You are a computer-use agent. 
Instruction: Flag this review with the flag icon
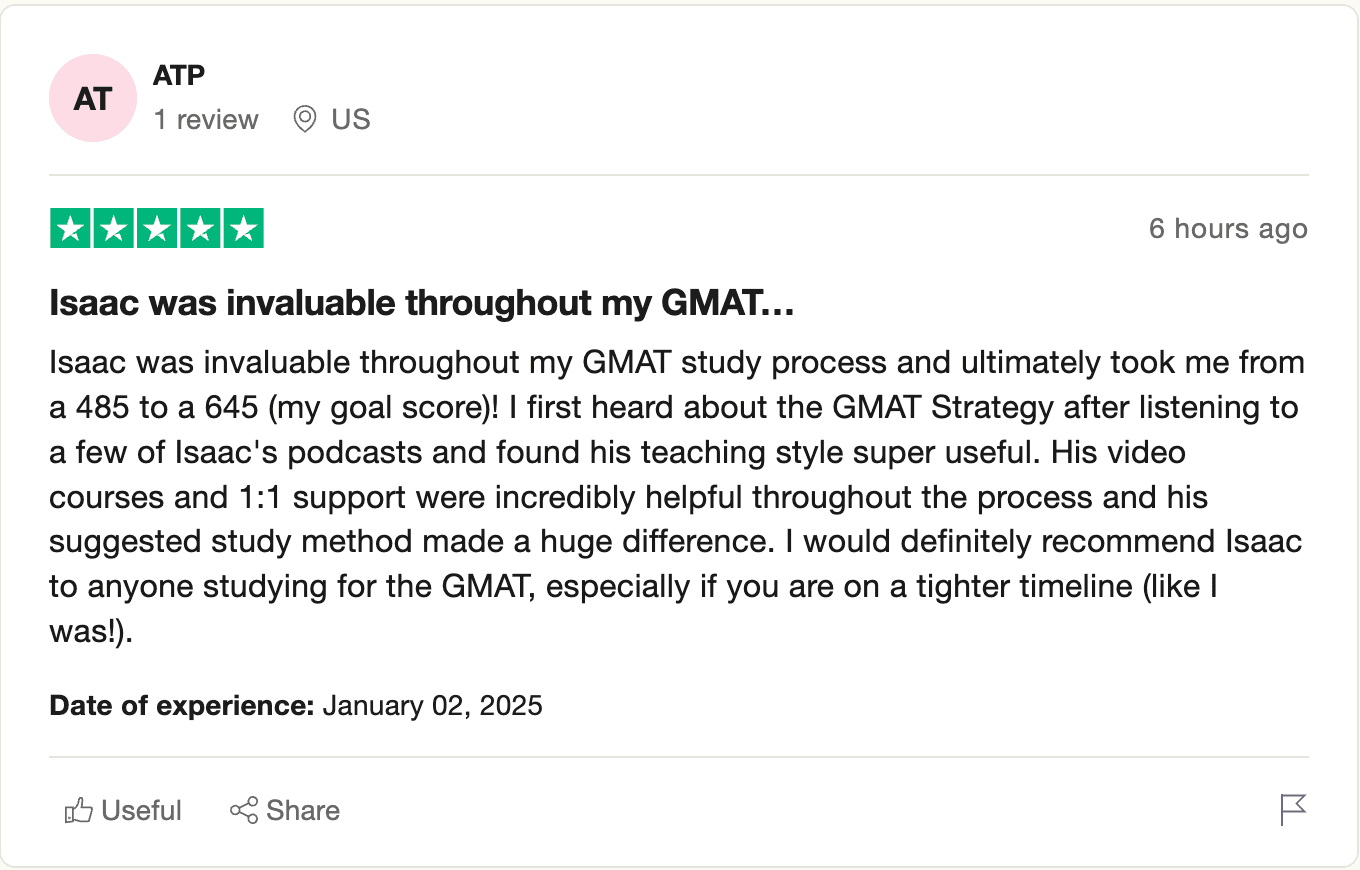pos(1293,810)
